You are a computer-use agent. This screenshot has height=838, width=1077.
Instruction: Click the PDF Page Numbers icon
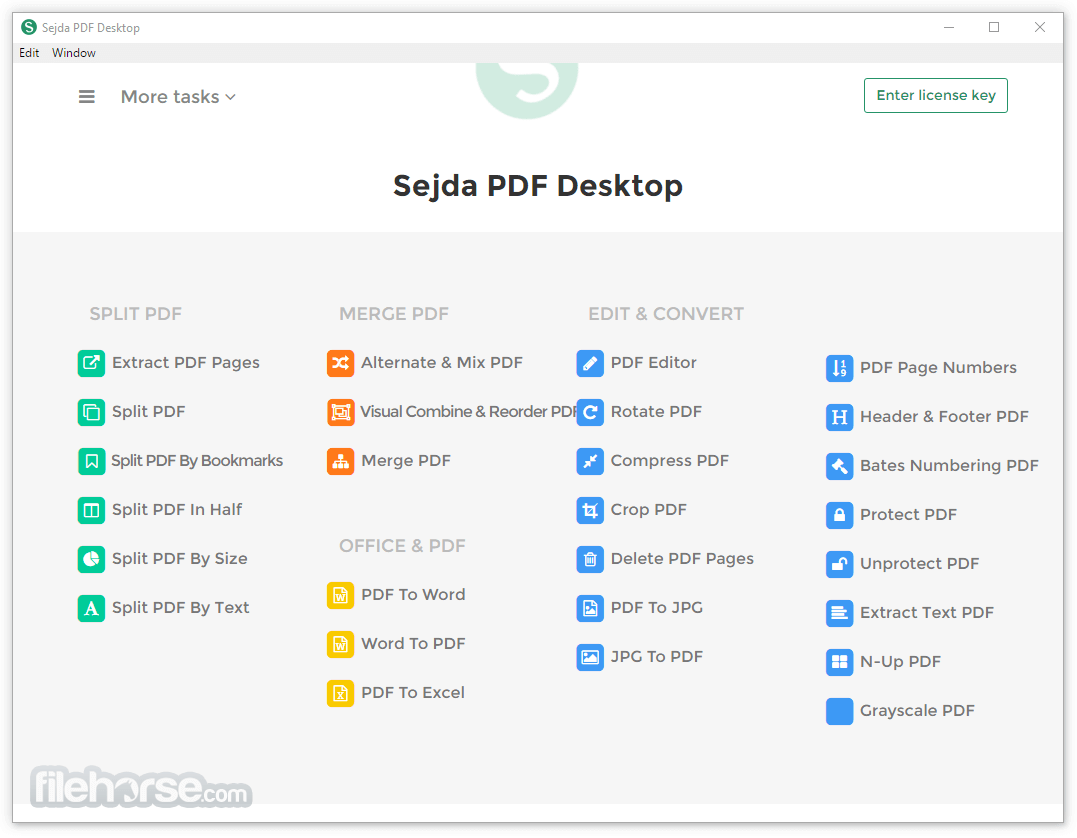(x=839, y=368)
